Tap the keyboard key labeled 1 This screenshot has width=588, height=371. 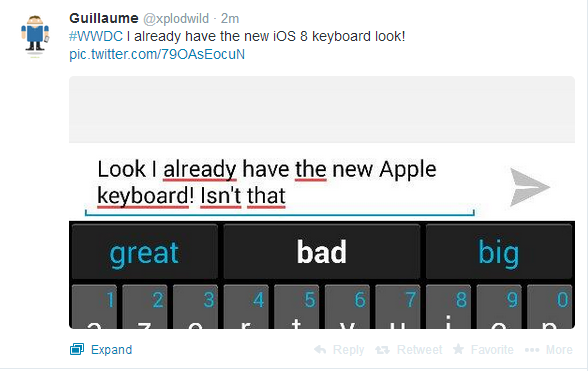(x=94, y=307)
